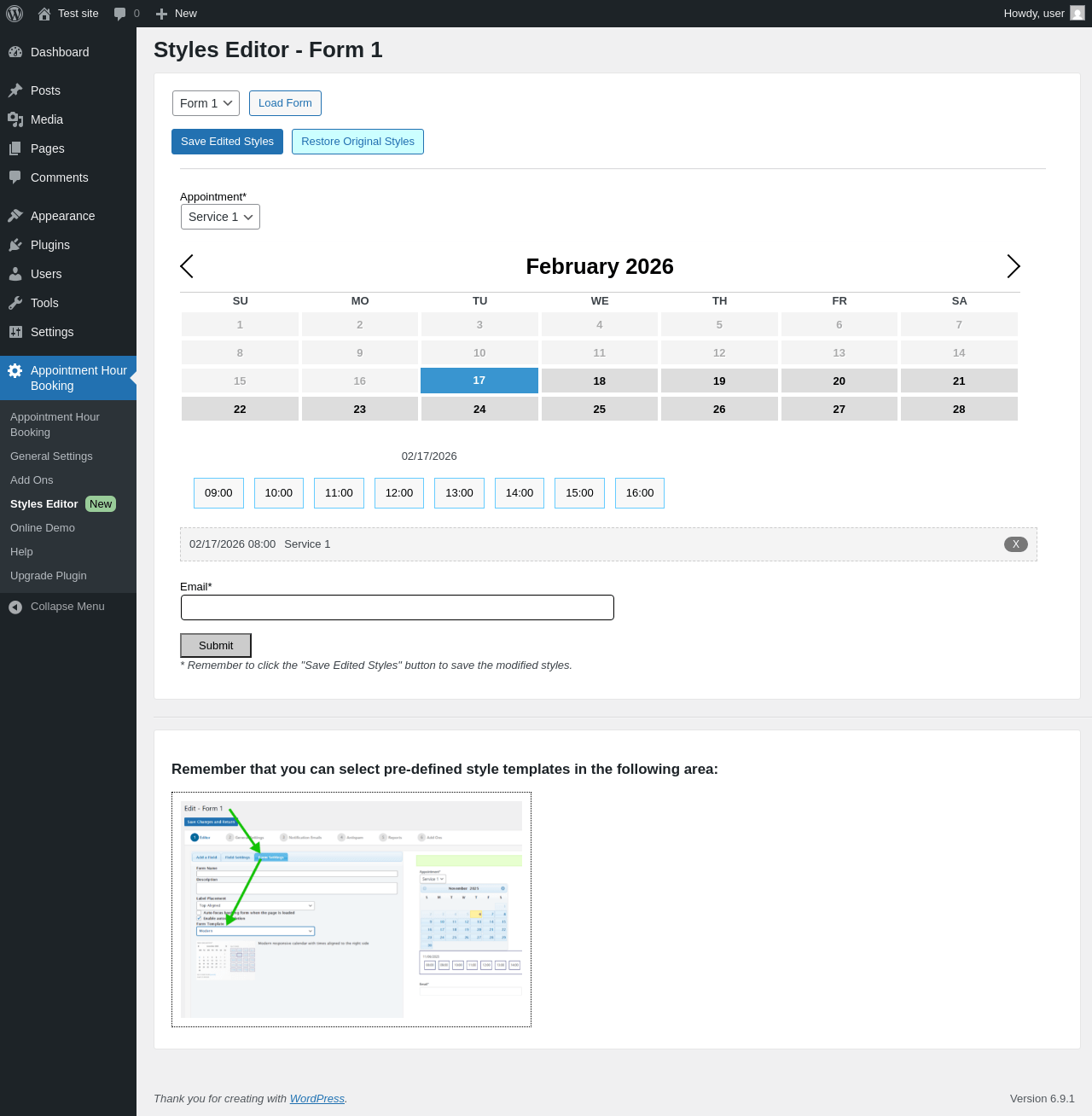
Task: Click the Settings sliders icon
Action: pyautogui.click(x=15, y=332)
